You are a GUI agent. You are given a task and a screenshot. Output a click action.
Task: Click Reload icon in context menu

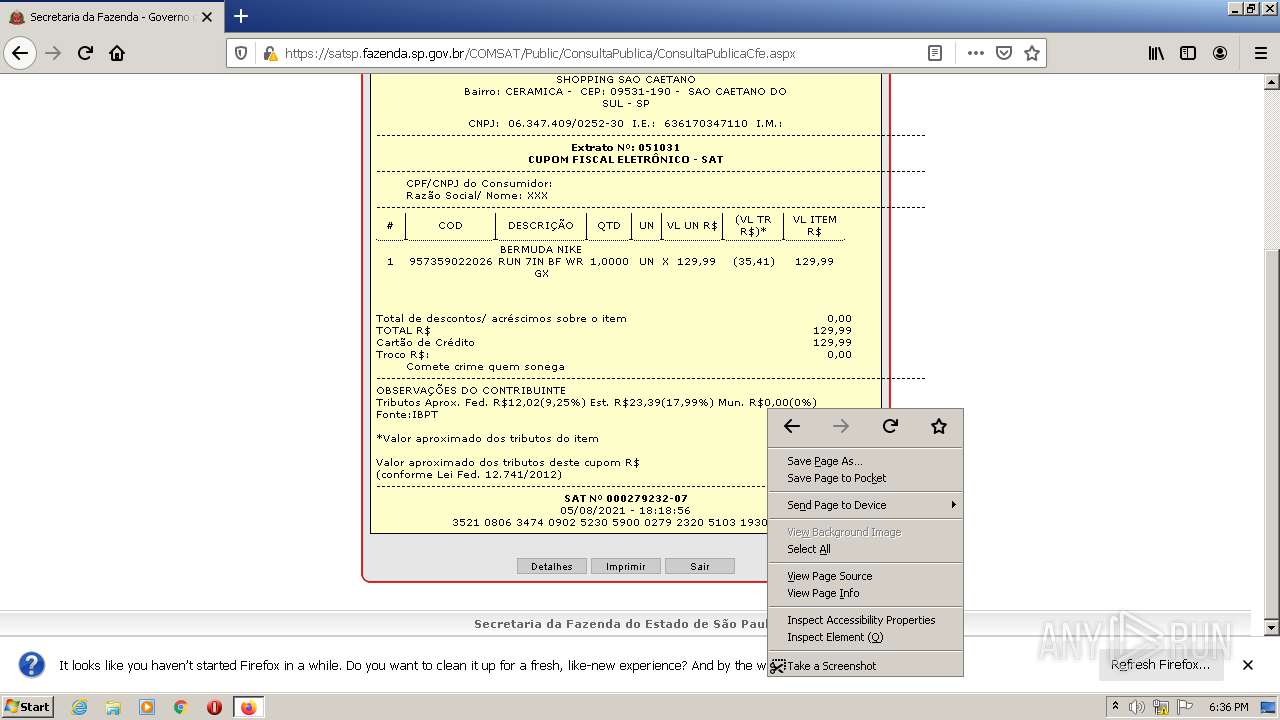click(890, 426)
